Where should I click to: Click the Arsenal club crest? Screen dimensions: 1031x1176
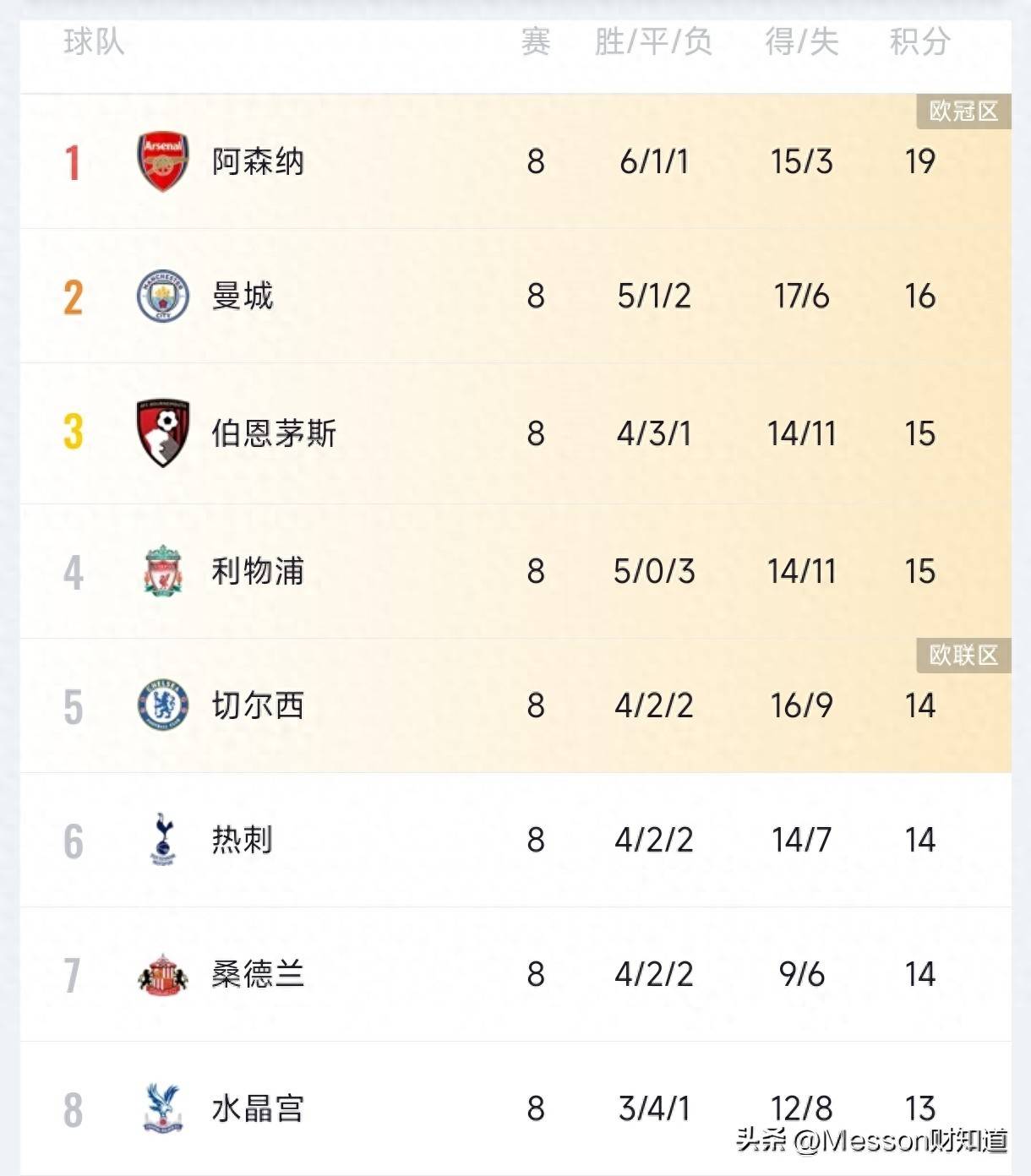162,161
